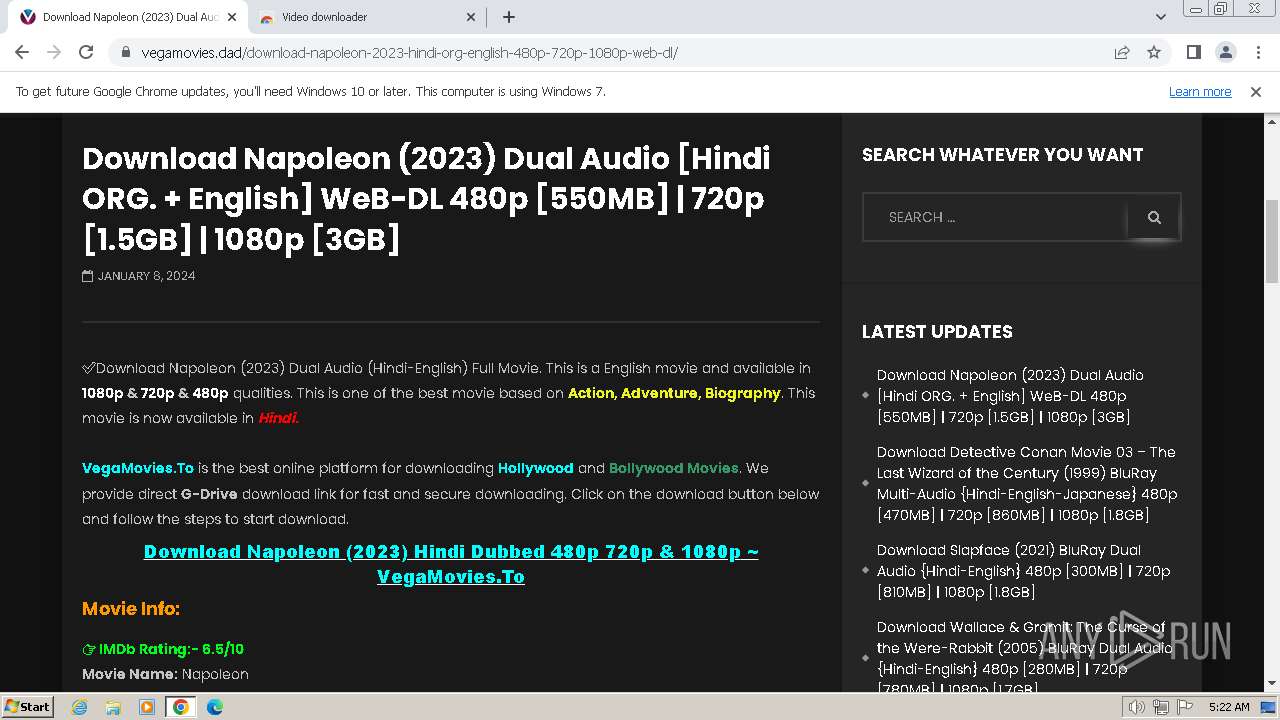The width and height of the screenshot is (1280, 720).
Task: Open Windows Media Player from the taskbar
Action: pyautogui.click(x=147, y=707)
